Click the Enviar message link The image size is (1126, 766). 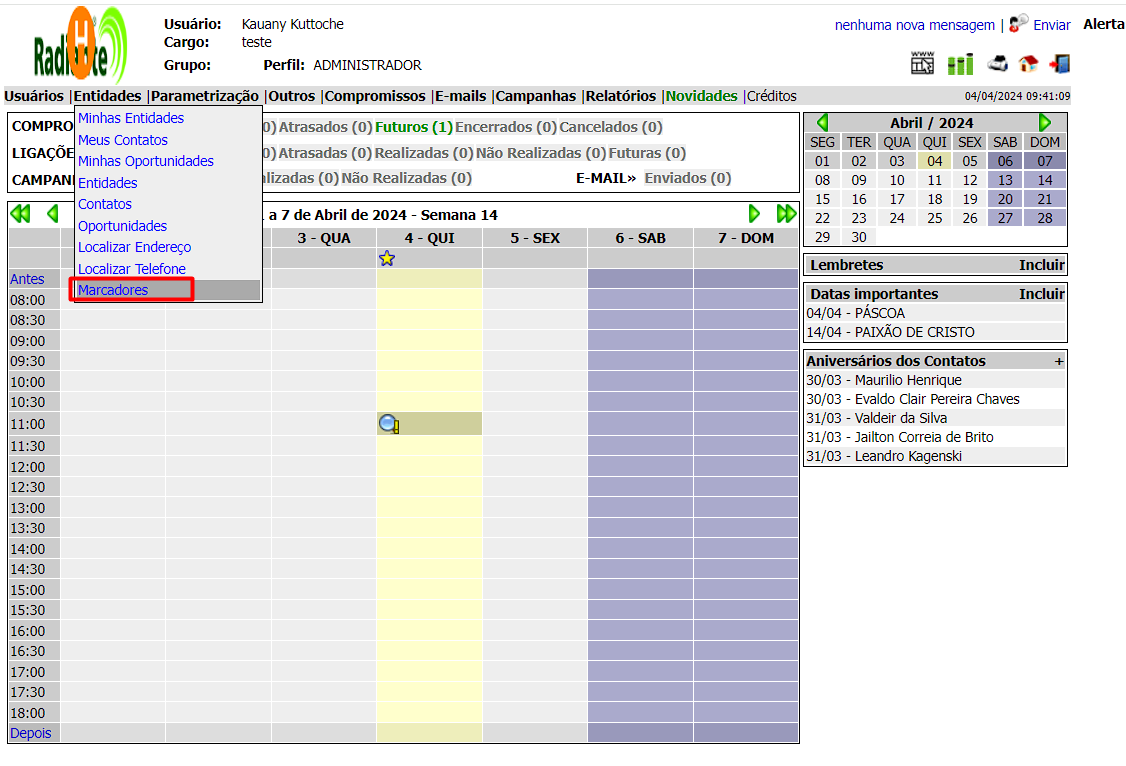click(x=1051, y=25)
